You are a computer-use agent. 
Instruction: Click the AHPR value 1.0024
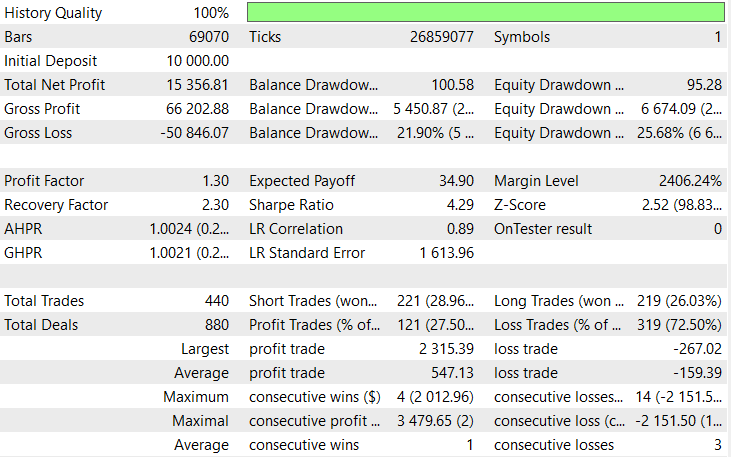(x=189, y=229)
